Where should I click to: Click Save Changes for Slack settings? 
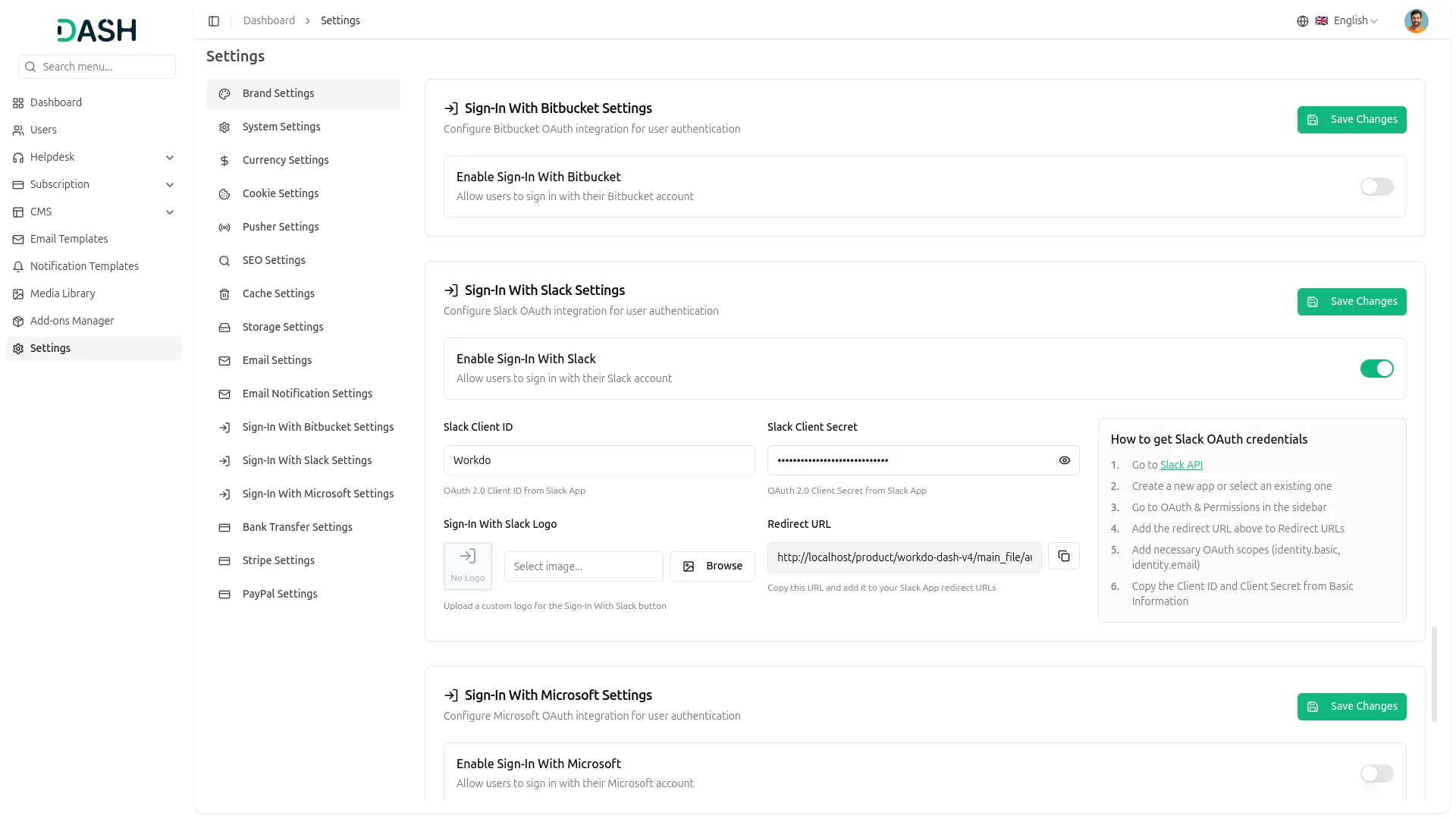click(x=1351, y=301)
